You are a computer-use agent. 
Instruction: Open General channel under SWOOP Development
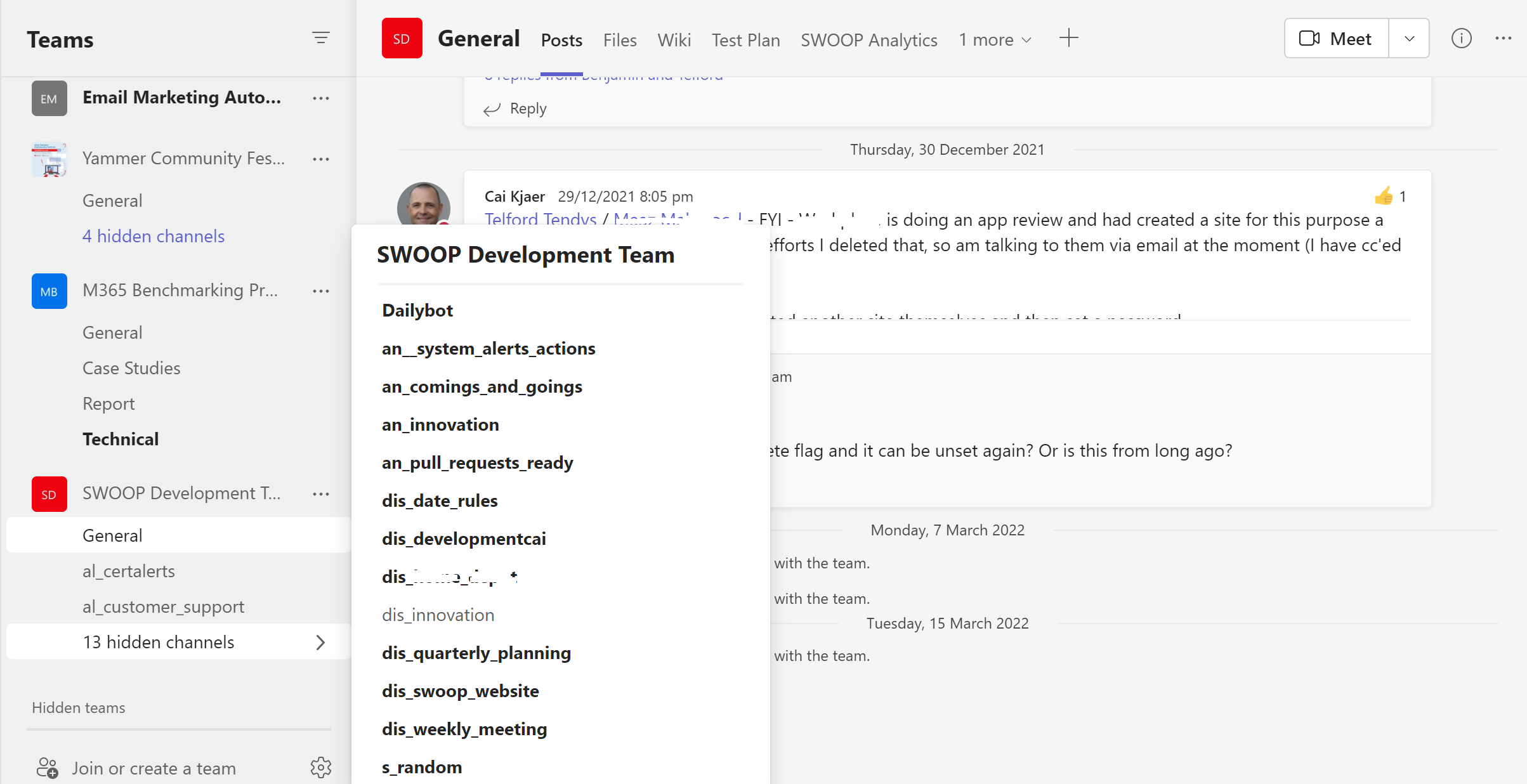coord(178,535)
